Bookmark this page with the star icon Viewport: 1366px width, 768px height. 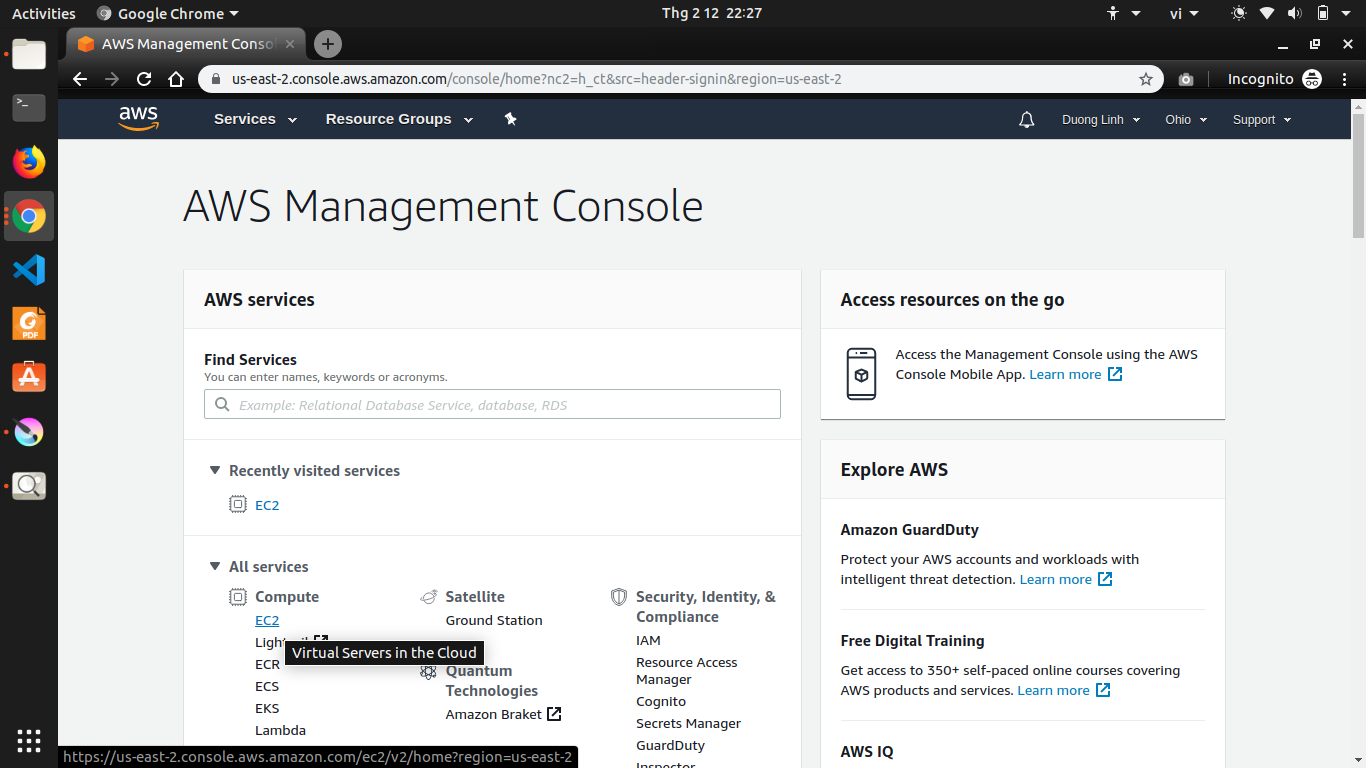(x=1146, y=79)
